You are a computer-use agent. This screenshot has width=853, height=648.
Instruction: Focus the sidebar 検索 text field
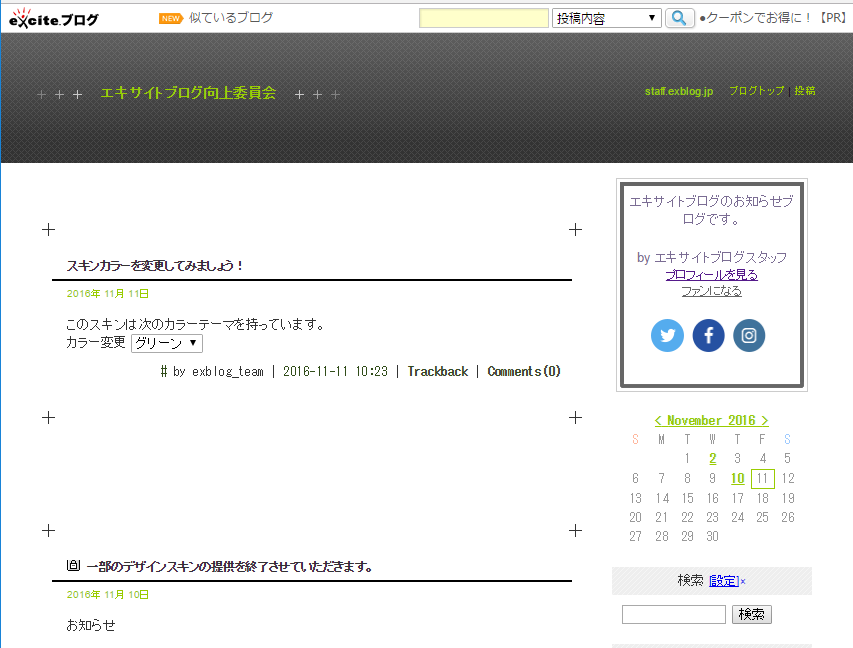pos(673,615)
